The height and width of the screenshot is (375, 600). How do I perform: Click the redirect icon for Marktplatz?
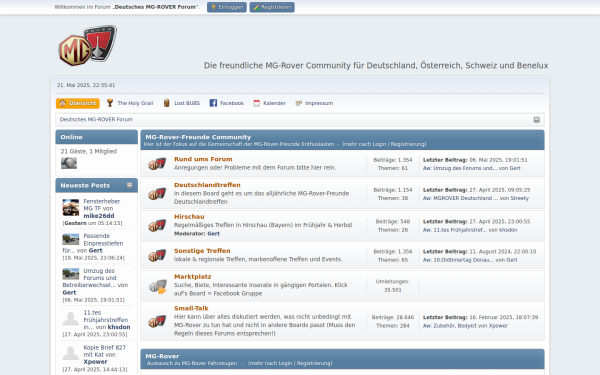[x=158, y=287]
